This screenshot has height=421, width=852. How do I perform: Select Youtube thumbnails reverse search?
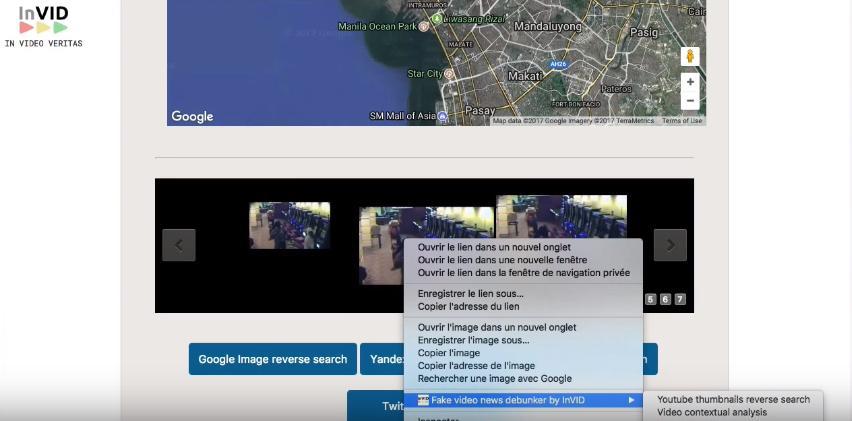click(733, 399)
